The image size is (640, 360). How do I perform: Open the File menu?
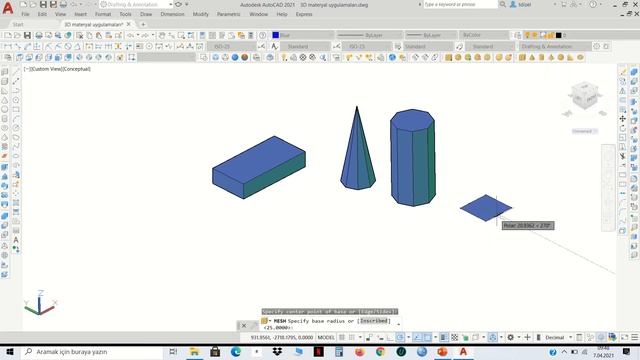pyautogui.click(x=25, y=14)
